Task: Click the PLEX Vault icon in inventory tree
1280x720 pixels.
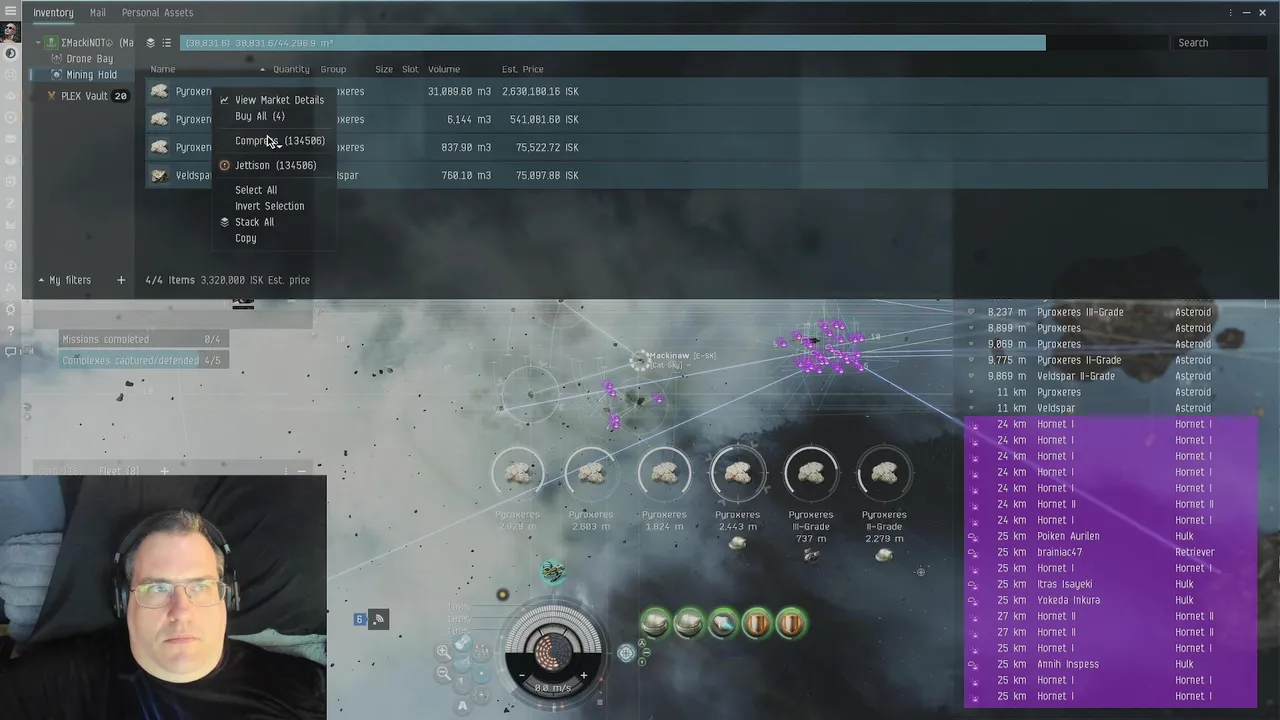Action: pos(52,96)
